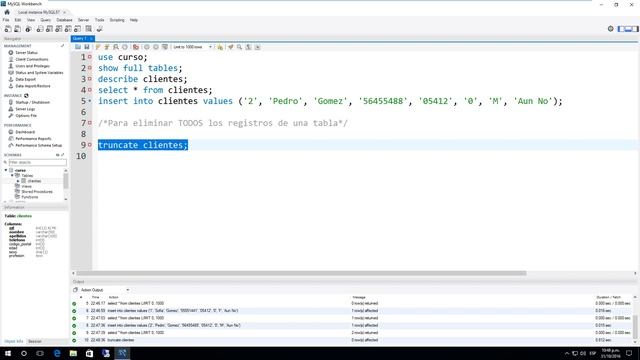
Task: Expand the clientes table node
Action: (x=18, y=181)
